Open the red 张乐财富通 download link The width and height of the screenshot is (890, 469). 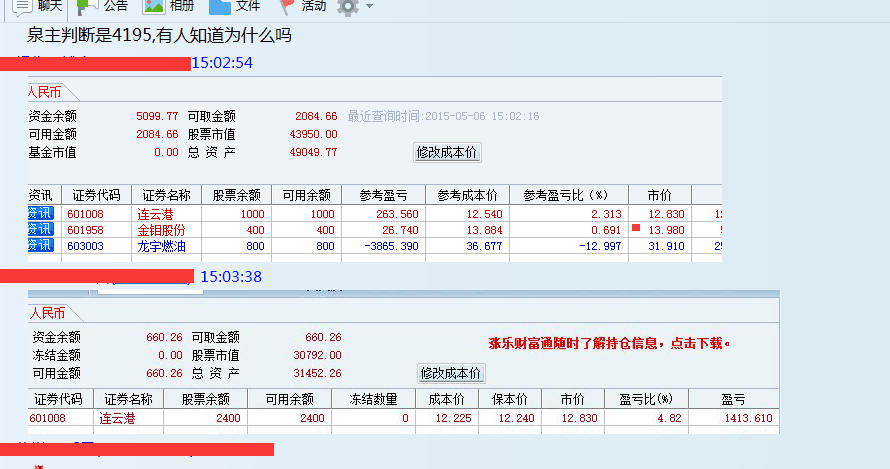610,344
